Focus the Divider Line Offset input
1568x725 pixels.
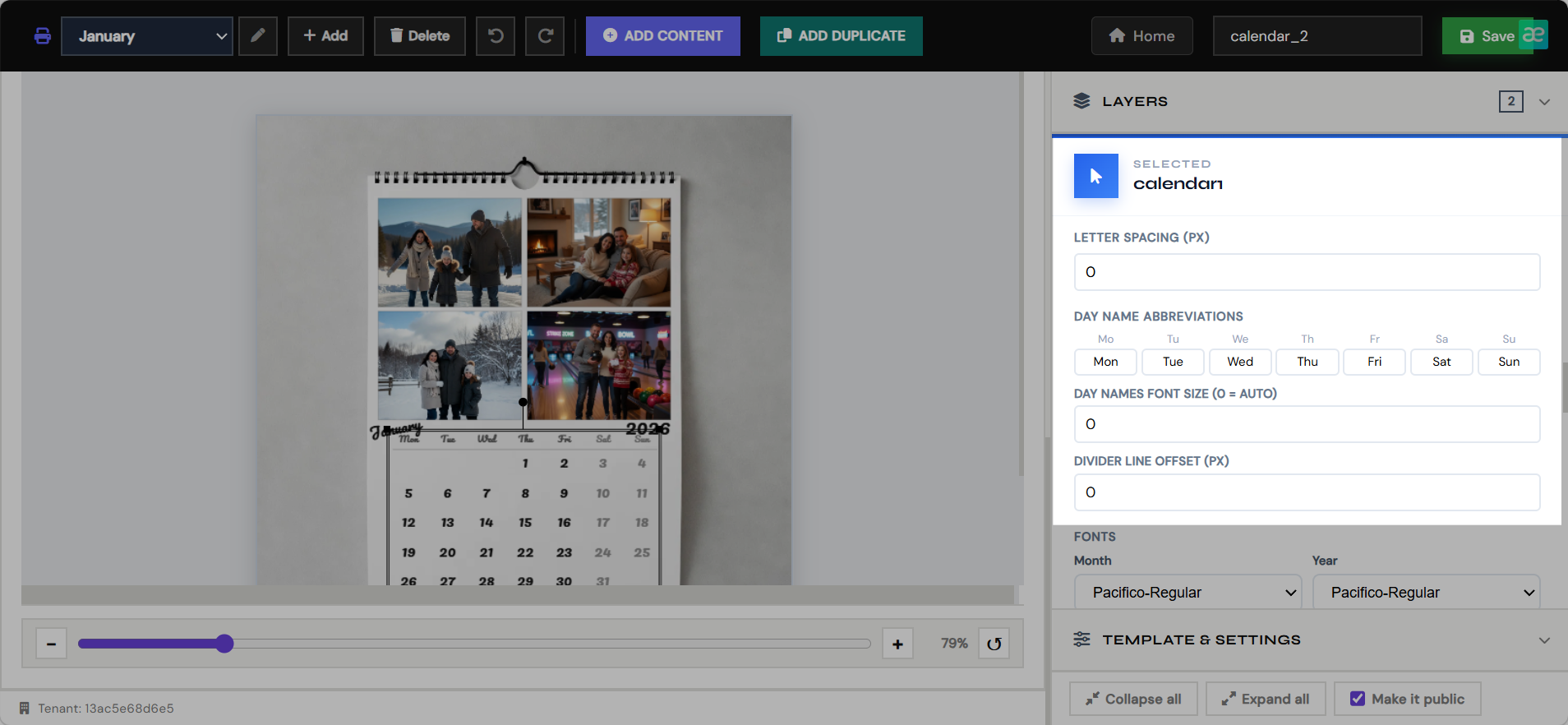click(x=1307, y=492)
